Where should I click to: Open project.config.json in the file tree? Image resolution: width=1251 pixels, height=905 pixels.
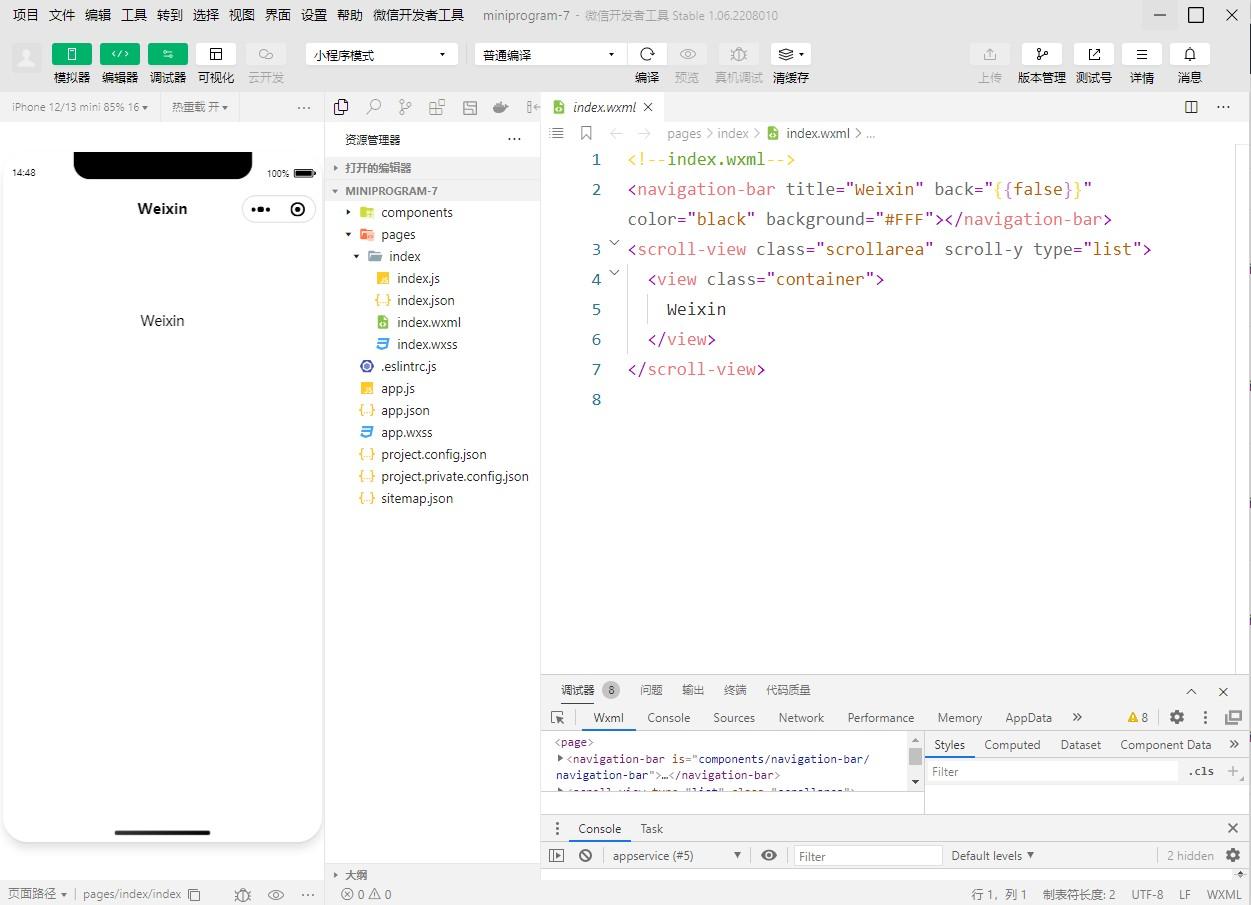click(432, 454)
